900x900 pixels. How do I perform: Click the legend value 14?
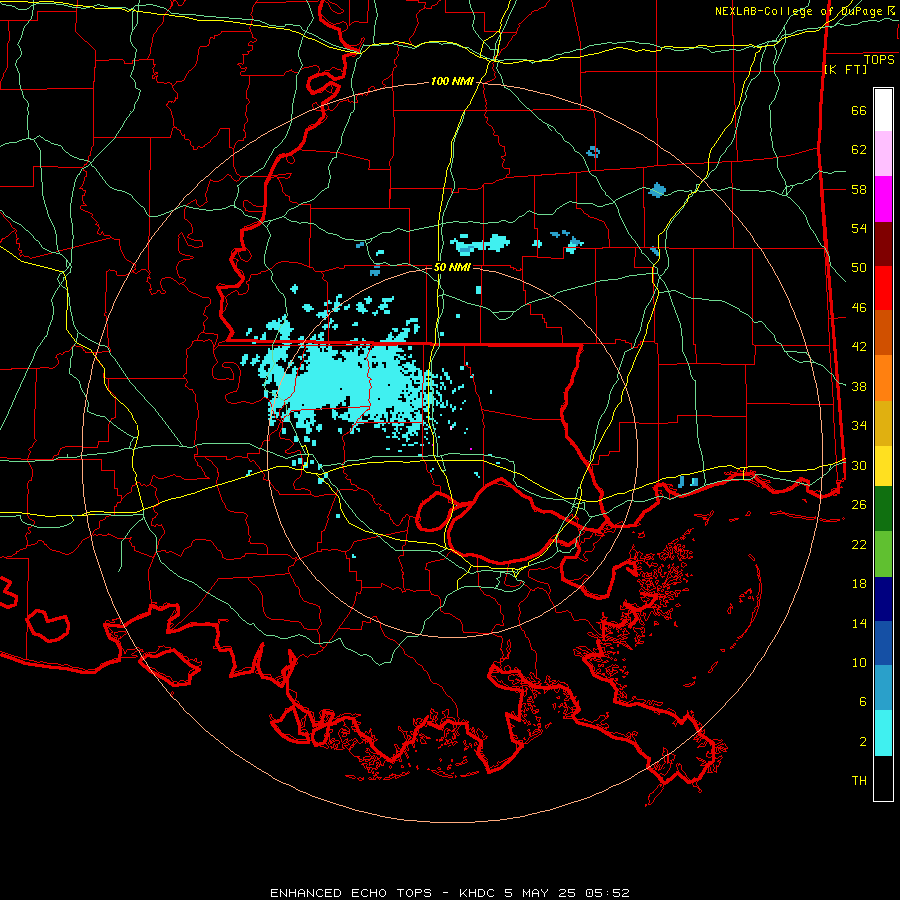pos(859,623)
